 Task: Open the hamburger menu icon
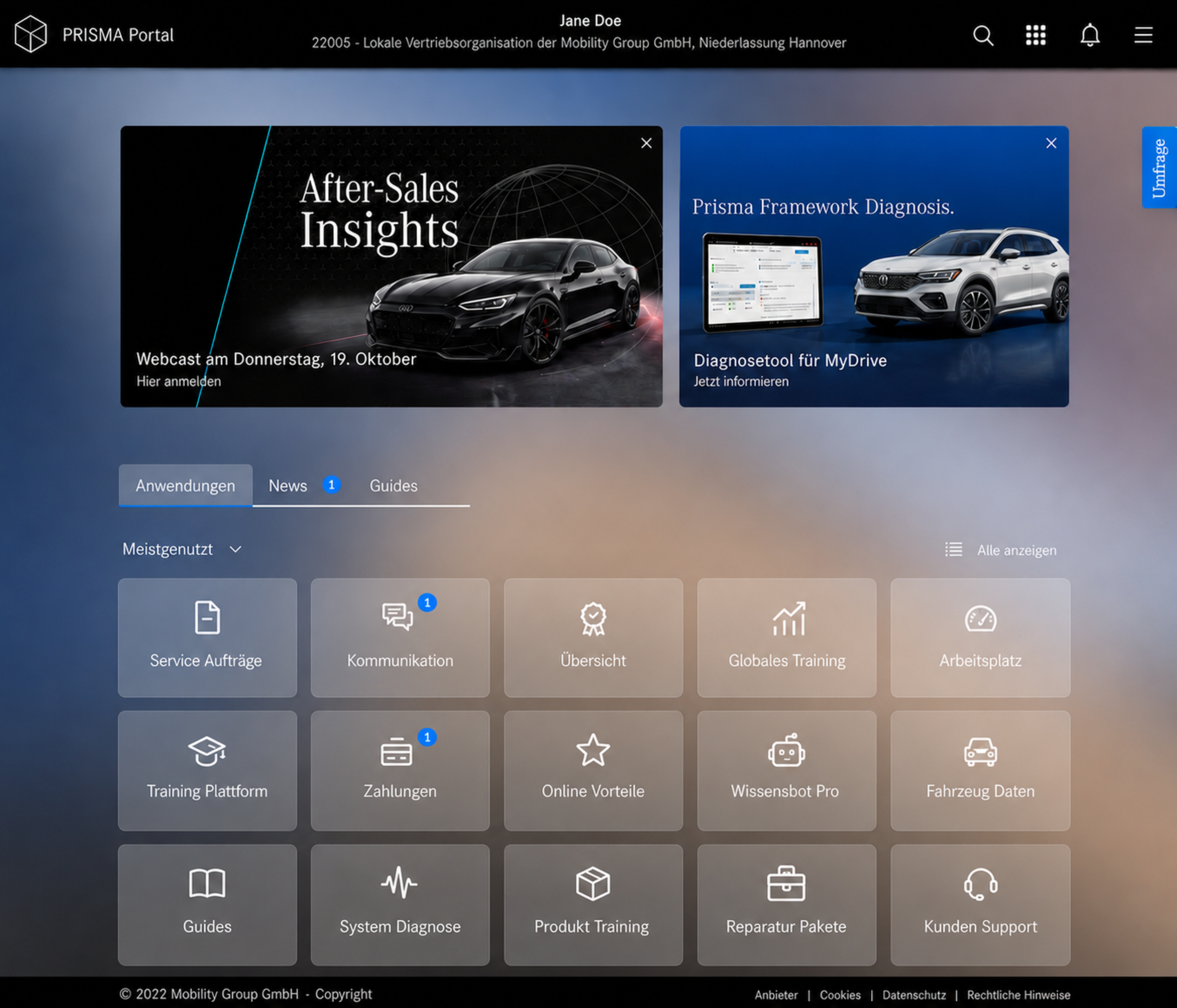[x=1144, y=35]
